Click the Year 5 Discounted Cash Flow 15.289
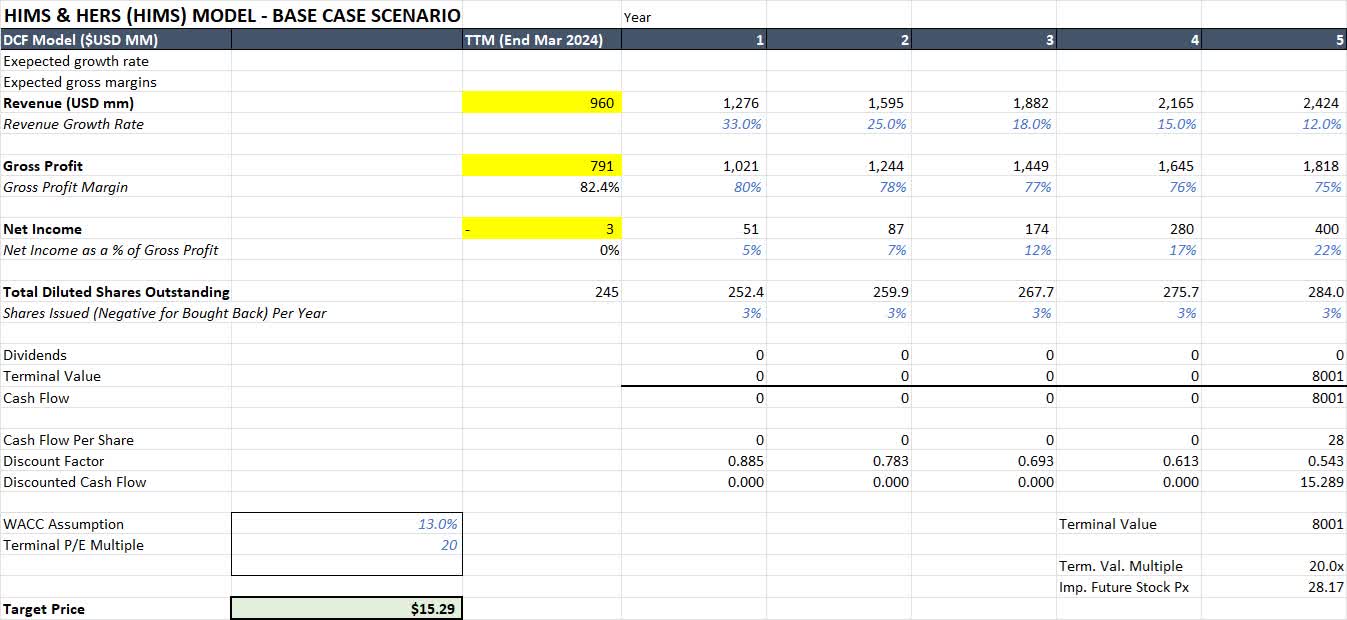Viewport: 1347px width, 620px height. click(1312, 482)
